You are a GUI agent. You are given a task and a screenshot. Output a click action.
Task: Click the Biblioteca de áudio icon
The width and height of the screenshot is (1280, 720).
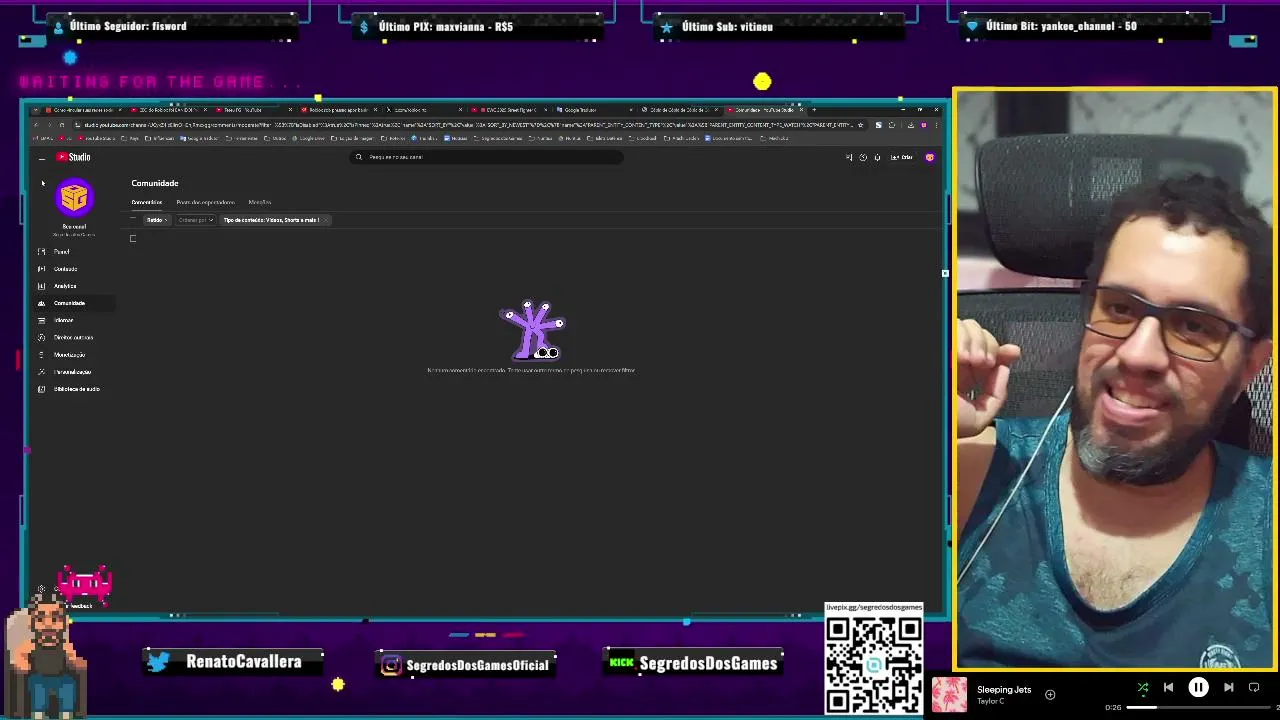[41, 389]
